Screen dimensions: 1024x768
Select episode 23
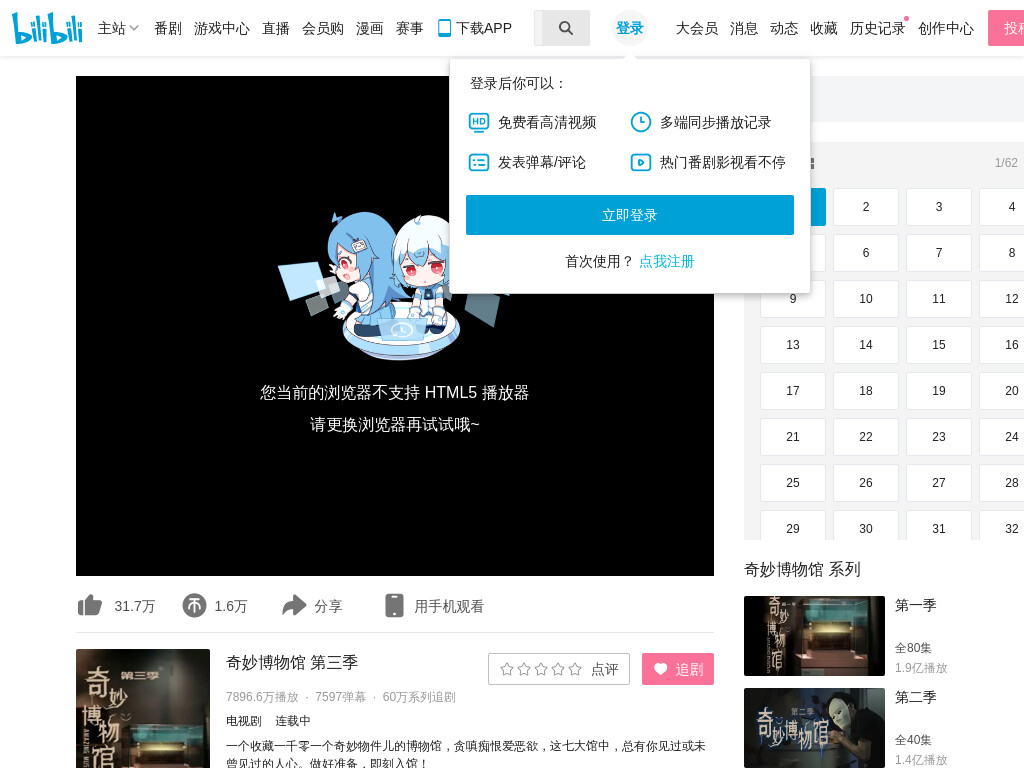[939, 437]
